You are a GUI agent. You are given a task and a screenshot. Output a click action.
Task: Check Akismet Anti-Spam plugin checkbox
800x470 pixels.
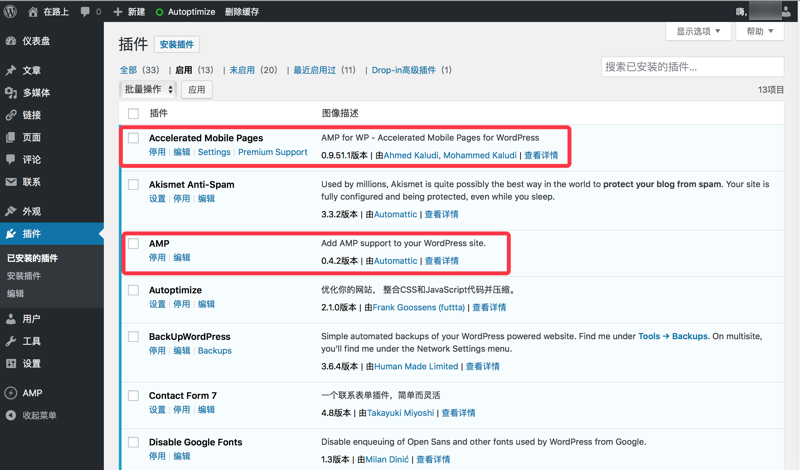pyautogui.click(x=133, y=184)
